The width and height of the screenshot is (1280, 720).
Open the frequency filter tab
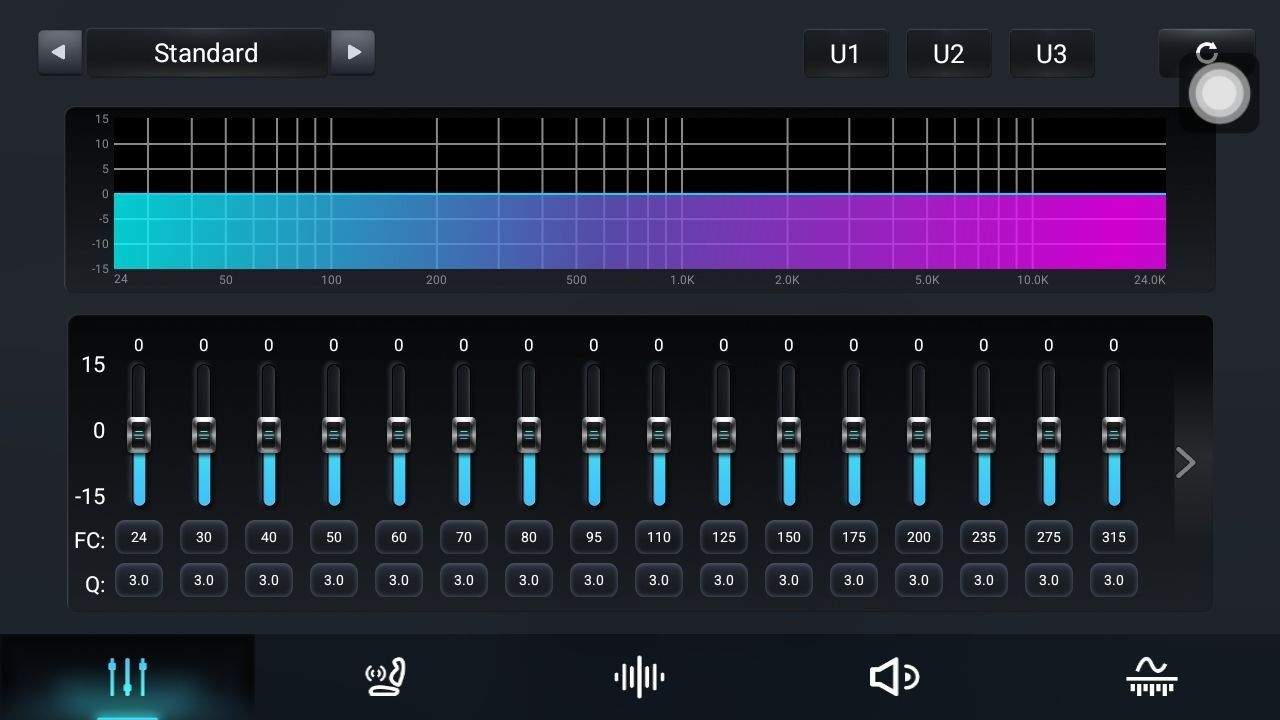tap(1151, 677)
